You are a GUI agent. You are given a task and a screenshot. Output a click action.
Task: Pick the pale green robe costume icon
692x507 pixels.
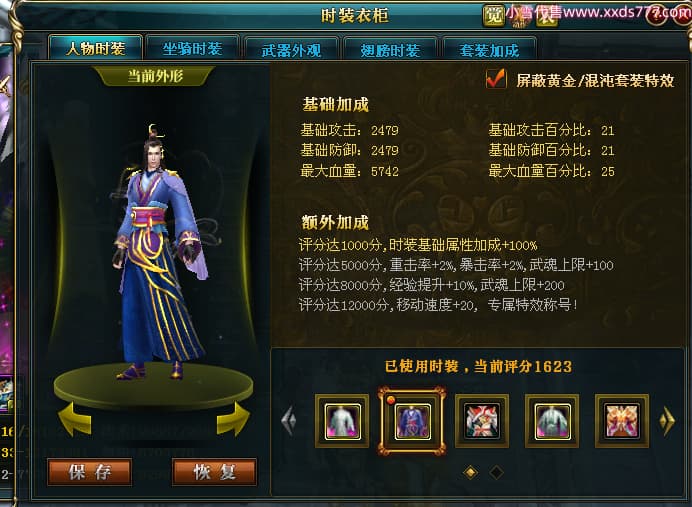coord(552,421)
